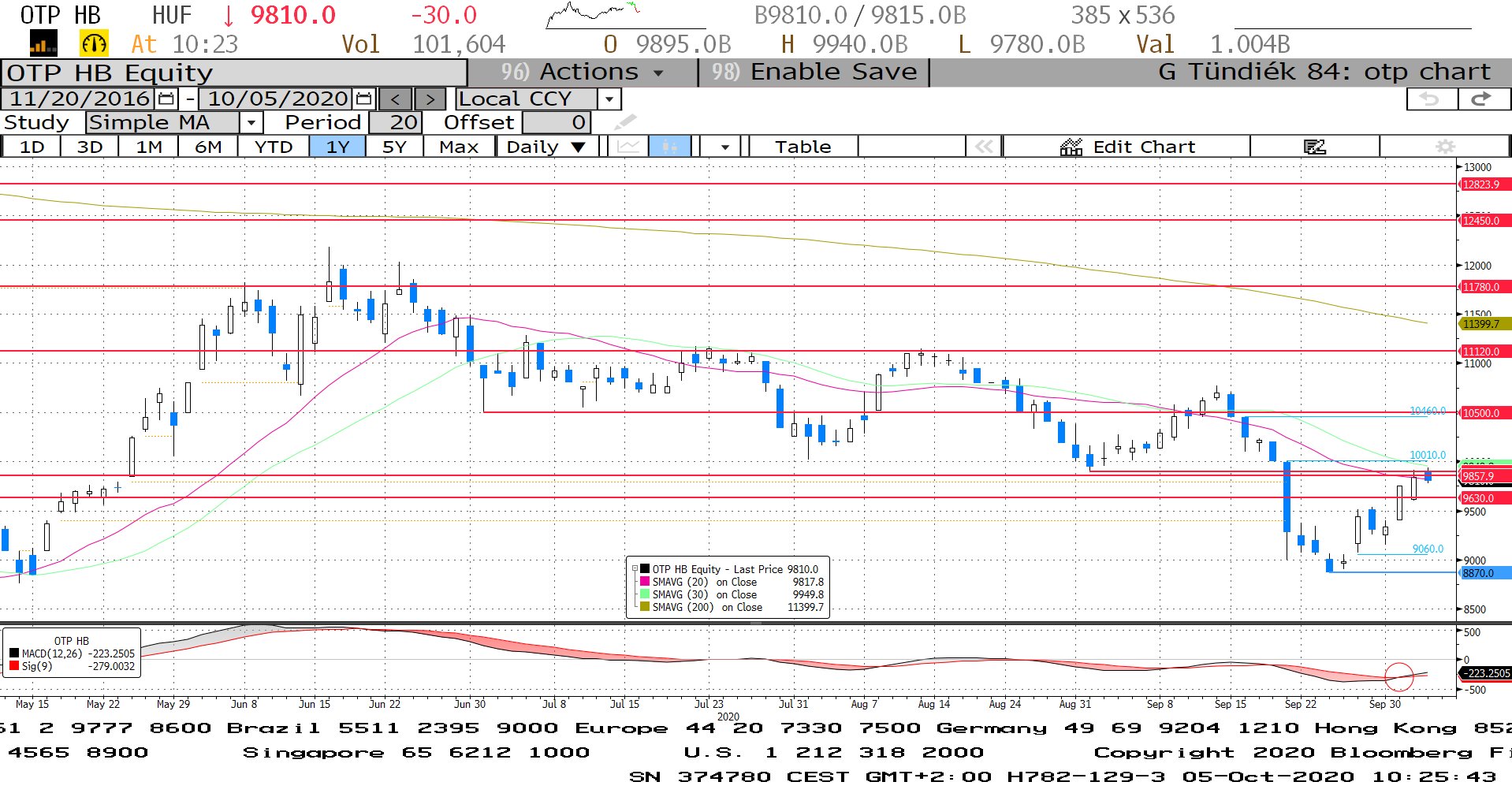Click the 10460.0 annotation on chart
The height and width of the screenshot is (808, 1512).
pyautogui.click(x=1428, y=411)
